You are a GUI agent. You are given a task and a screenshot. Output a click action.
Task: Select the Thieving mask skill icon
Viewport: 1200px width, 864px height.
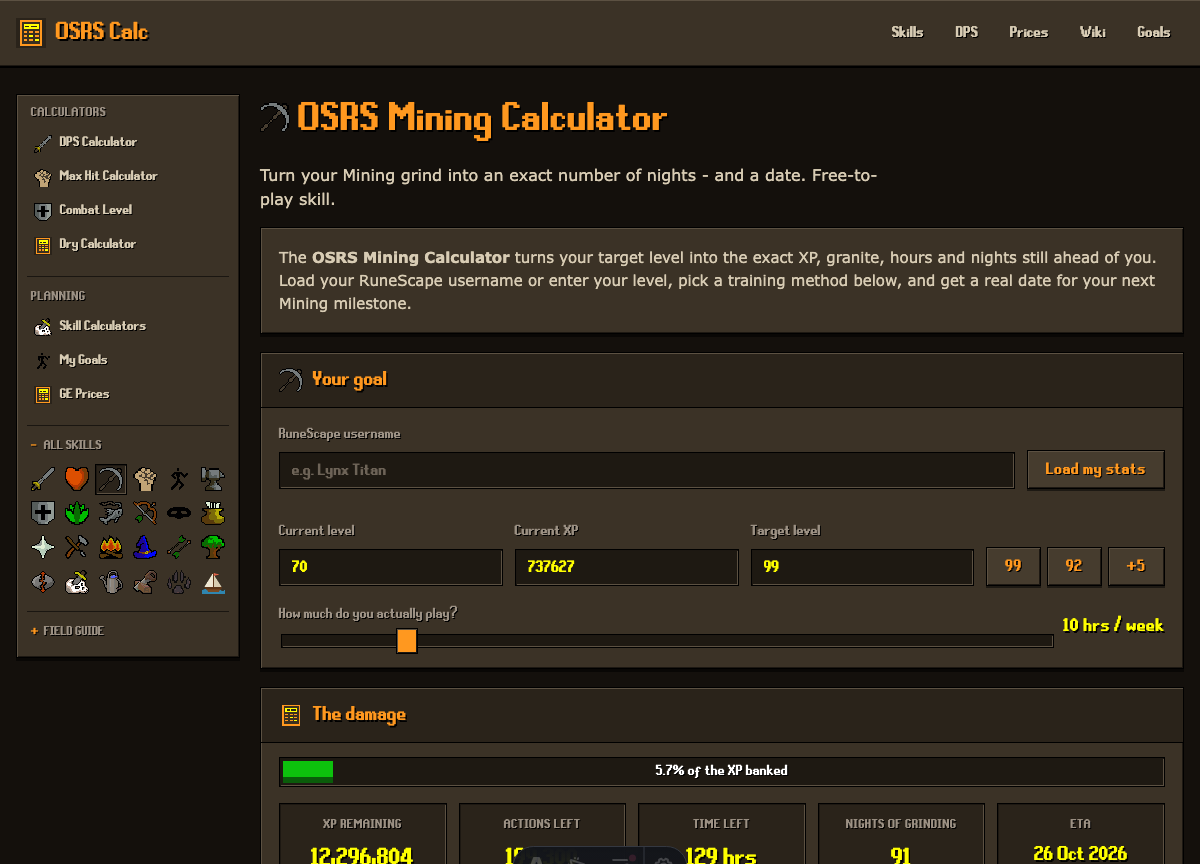pyautogui.click(x=179, y=513)
